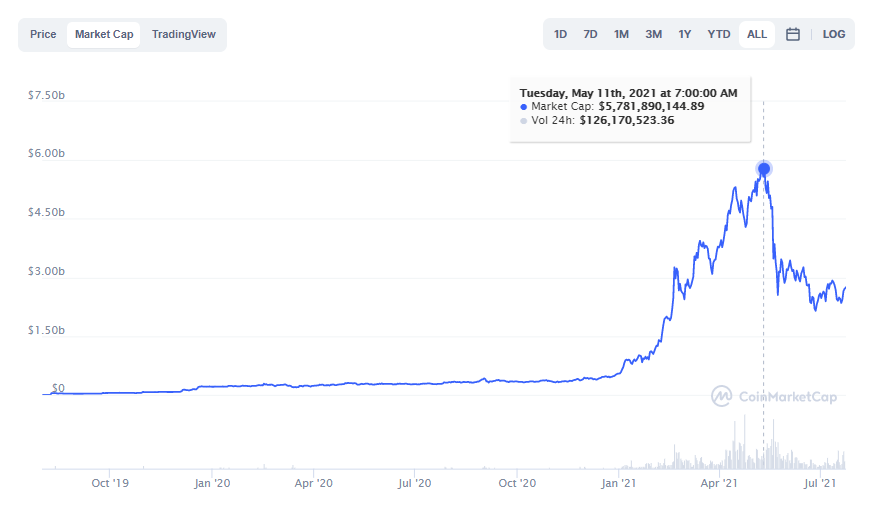Open the TradingView tab
This screenshot has width=873, height=506.
(x=183, y=35)
